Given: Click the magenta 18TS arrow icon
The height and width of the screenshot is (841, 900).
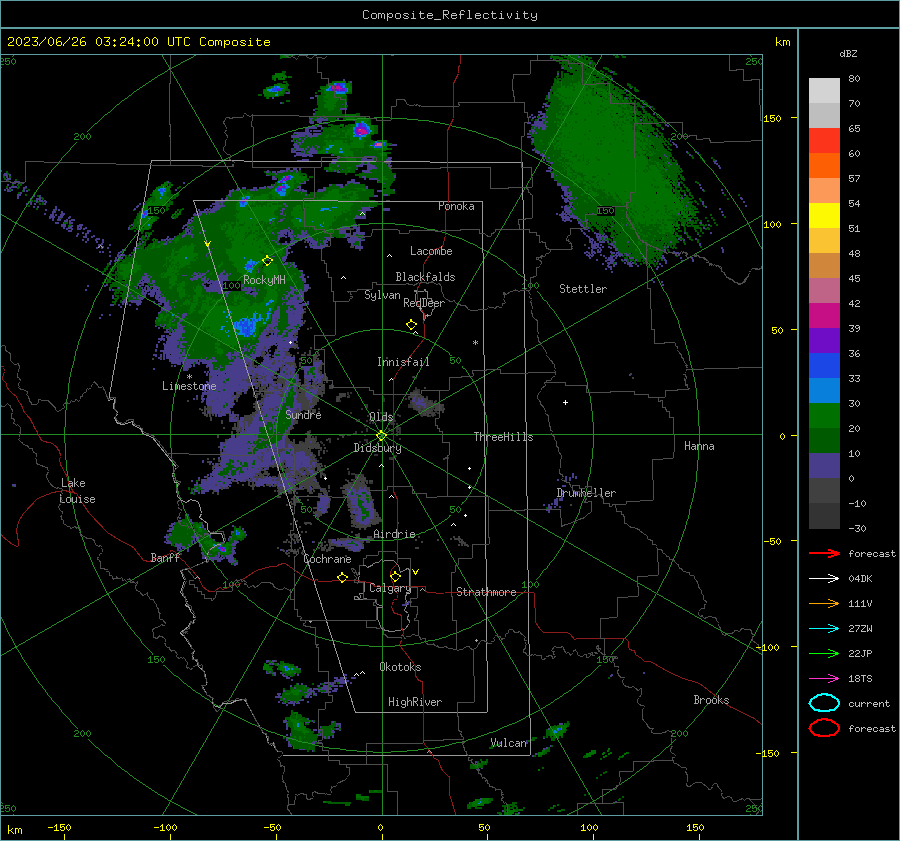Looking at the screenshot, I should [824, 679].
